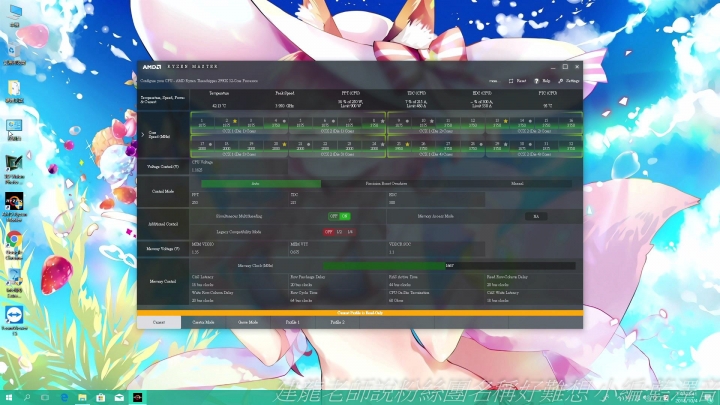Screen dimensions: 720x405
Task: Open the Control Panel desktop icon
Action: tap(14, 129)
